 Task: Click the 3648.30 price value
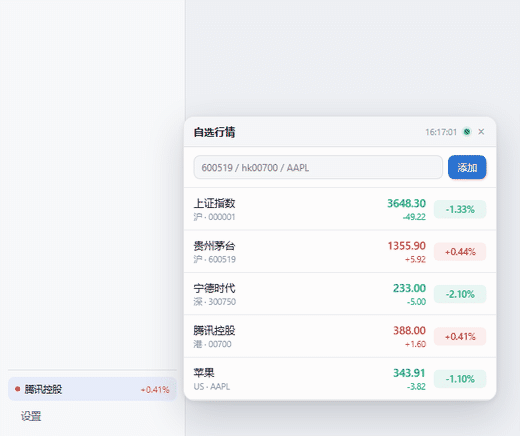[x=406, y=203]
